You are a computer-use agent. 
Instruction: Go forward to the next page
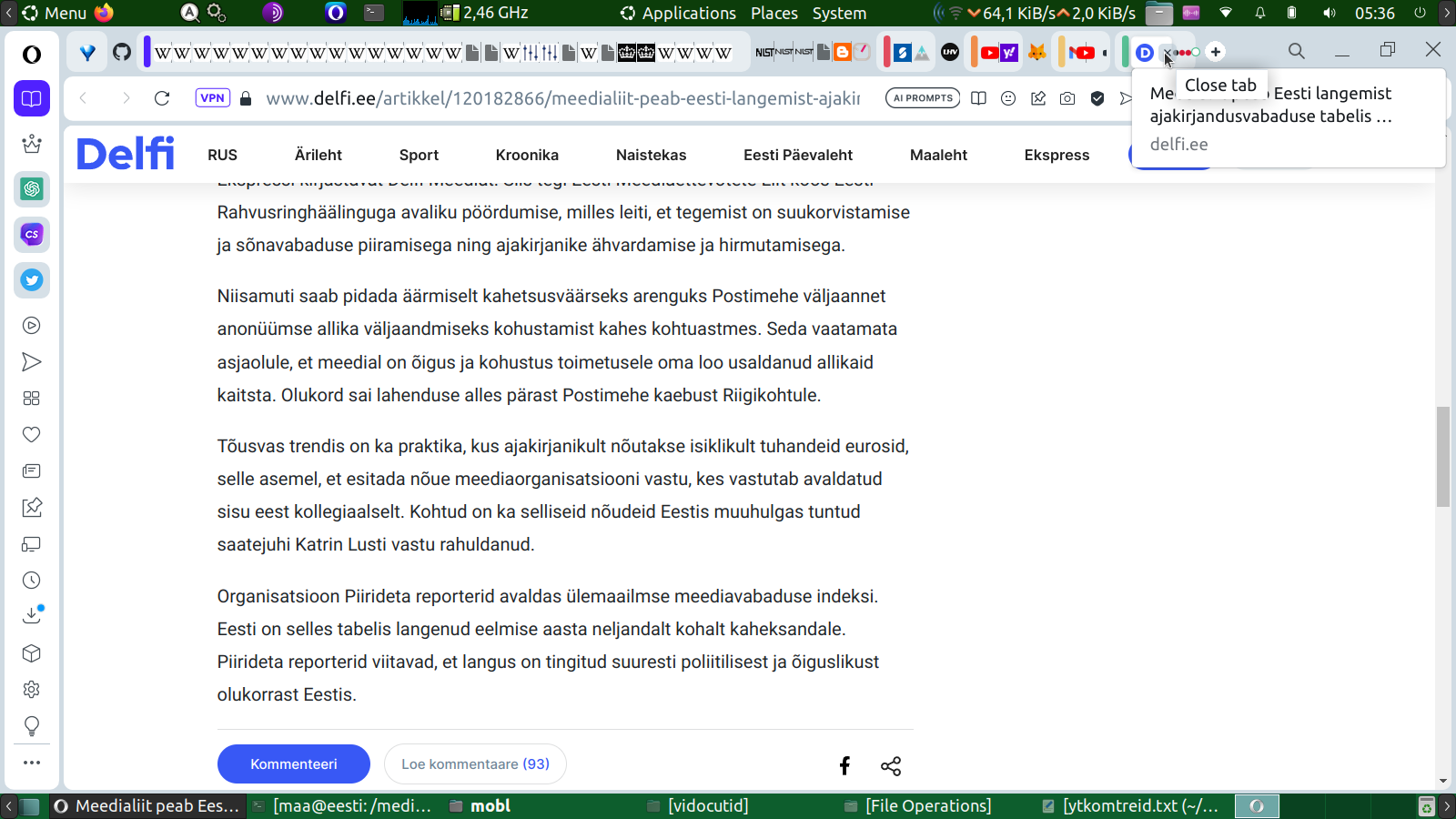click(126, 98)
